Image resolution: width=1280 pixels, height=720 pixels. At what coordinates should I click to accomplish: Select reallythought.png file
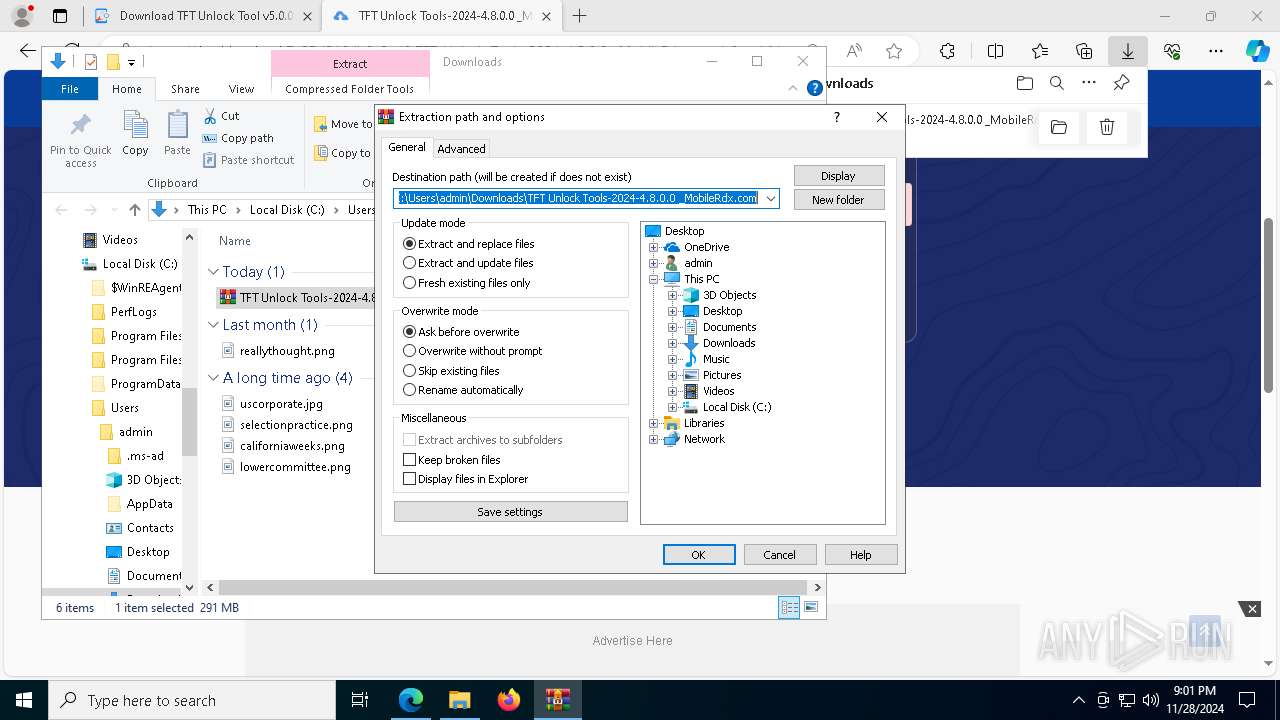tap(287, 351)
